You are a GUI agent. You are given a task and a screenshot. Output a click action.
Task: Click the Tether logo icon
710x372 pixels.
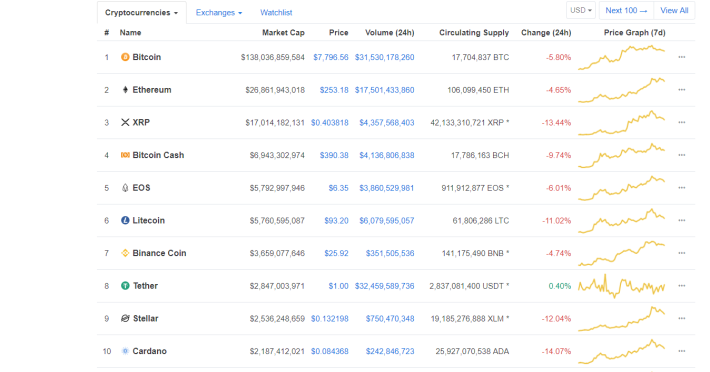pos(125,286)
